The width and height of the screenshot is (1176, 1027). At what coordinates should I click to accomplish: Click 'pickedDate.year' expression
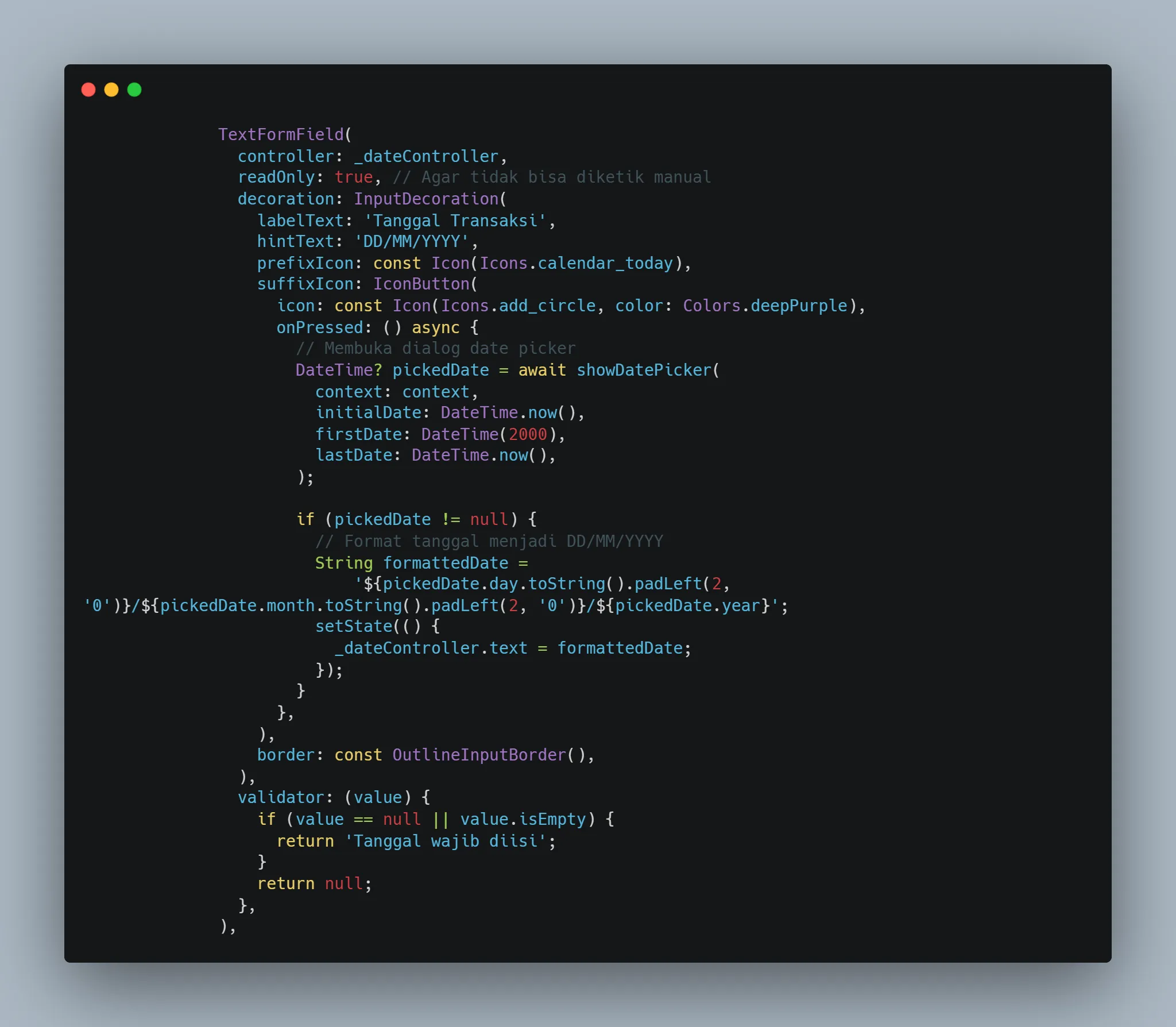point(688,605)
